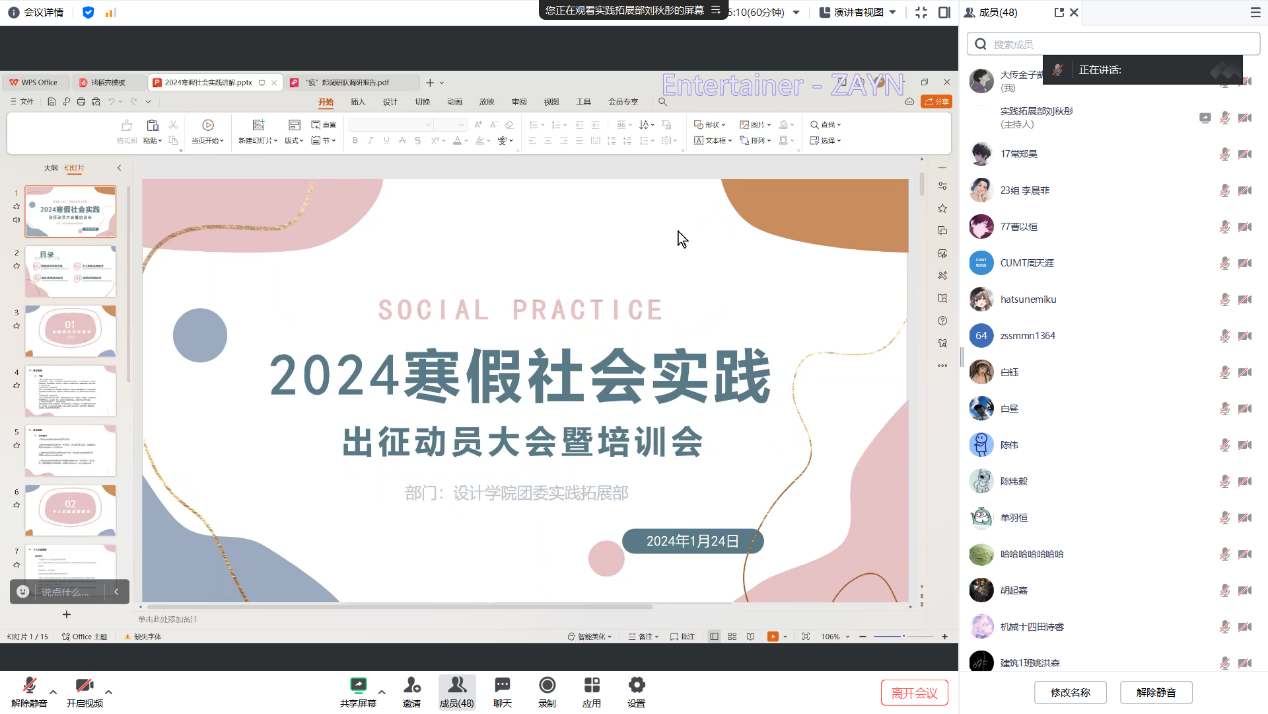Expand share options arrow beside 共享屏幕
Image resolution: width=1268 pixels, height=714 pixels.
pos(382,691)
